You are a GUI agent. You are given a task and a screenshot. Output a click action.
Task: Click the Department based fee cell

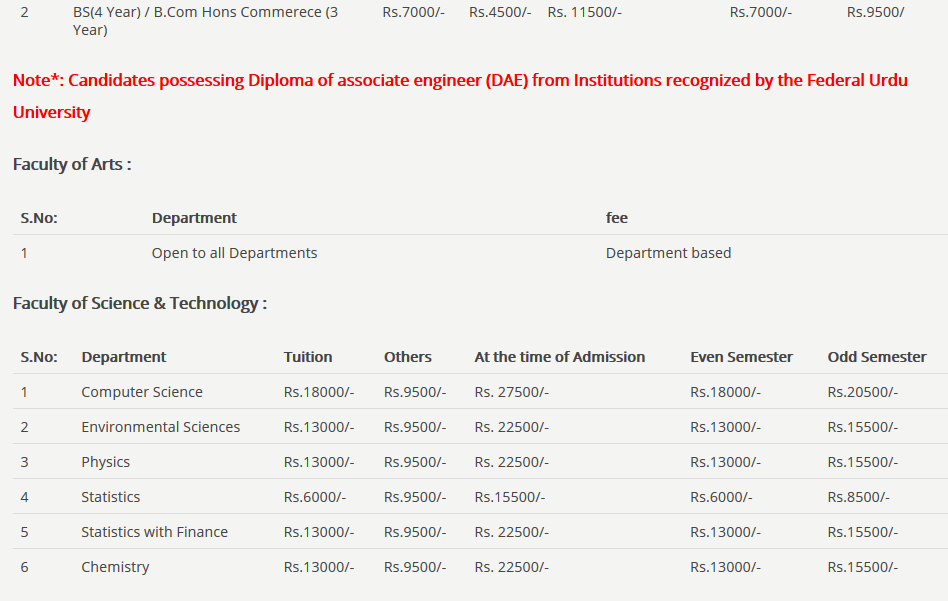point(668,253)
